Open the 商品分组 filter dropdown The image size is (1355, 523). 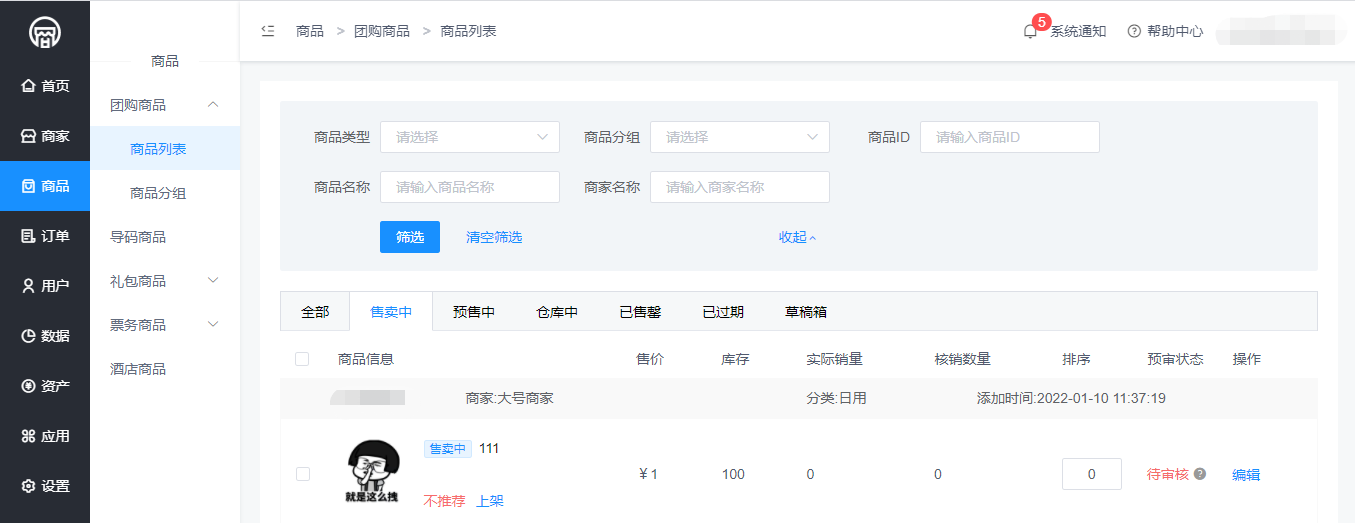[739, 137]
